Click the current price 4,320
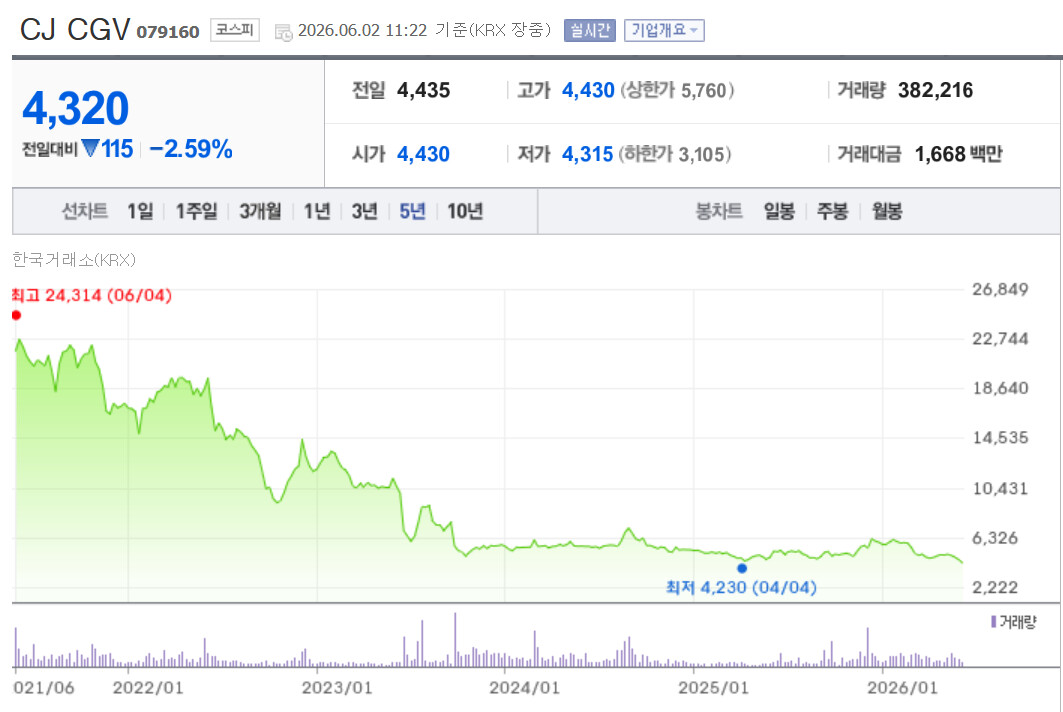 [75, 108]
